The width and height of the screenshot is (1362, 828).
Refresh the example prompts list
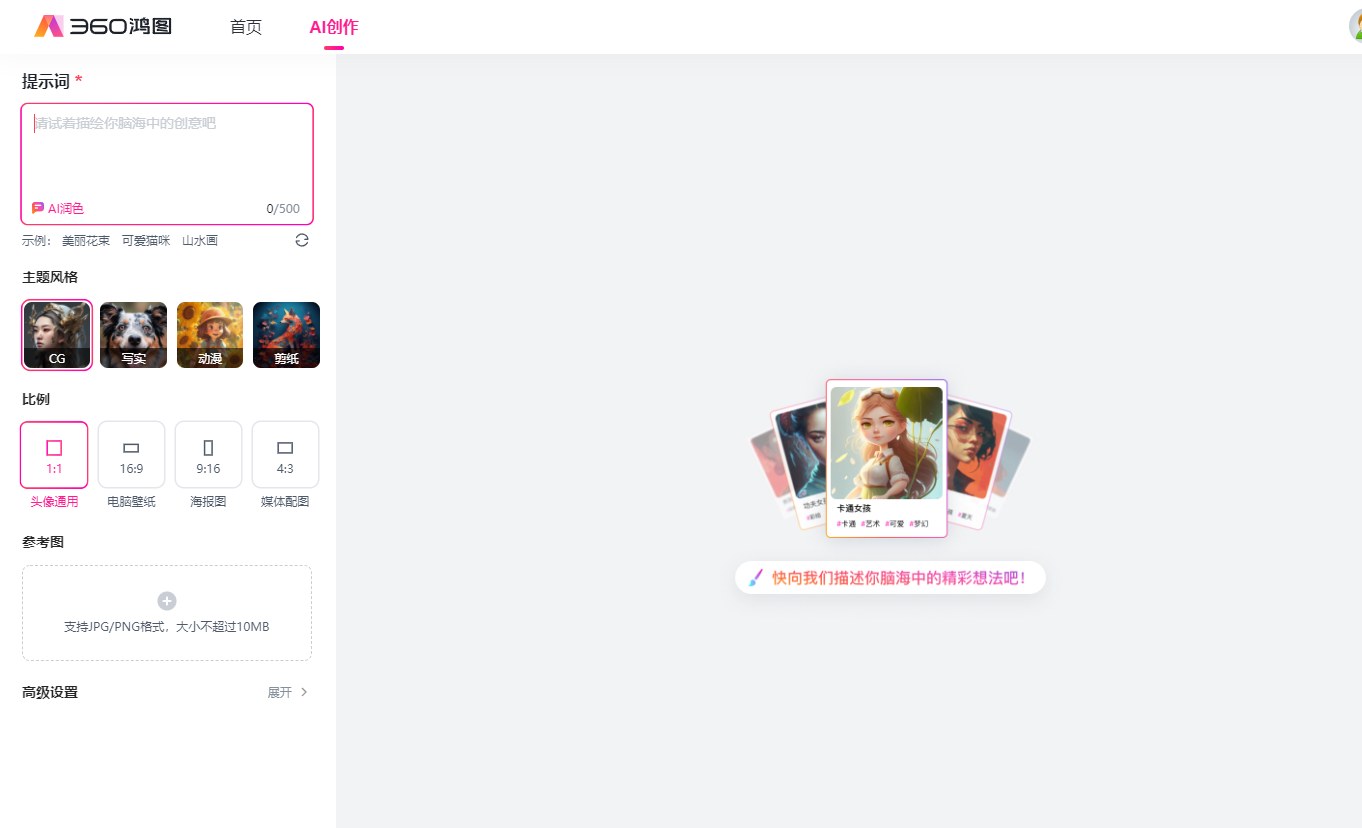pyautogui.click(x=302, y=240)
